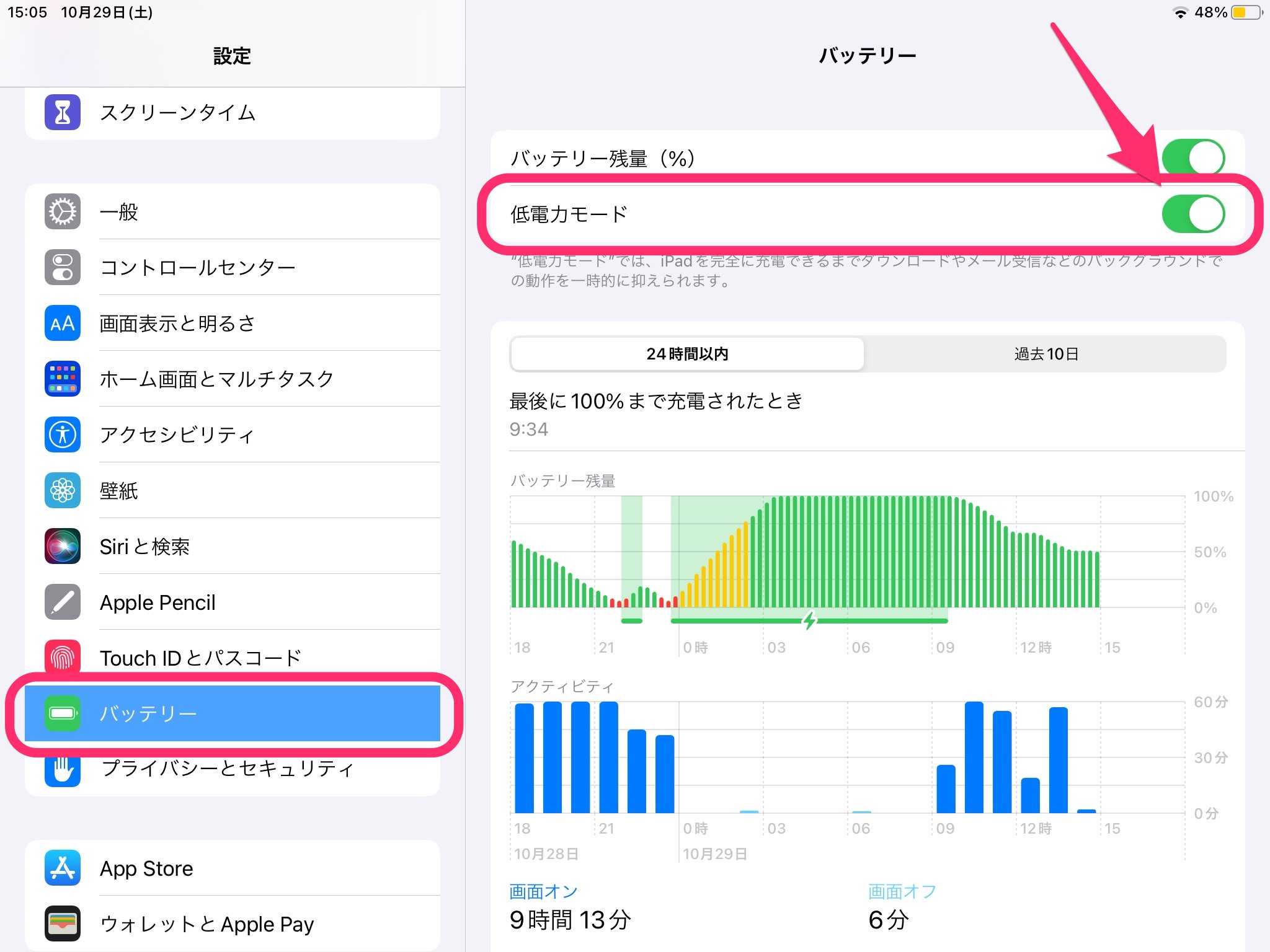Tap the Wallpaper flower icon

click(x=63, y=490)
